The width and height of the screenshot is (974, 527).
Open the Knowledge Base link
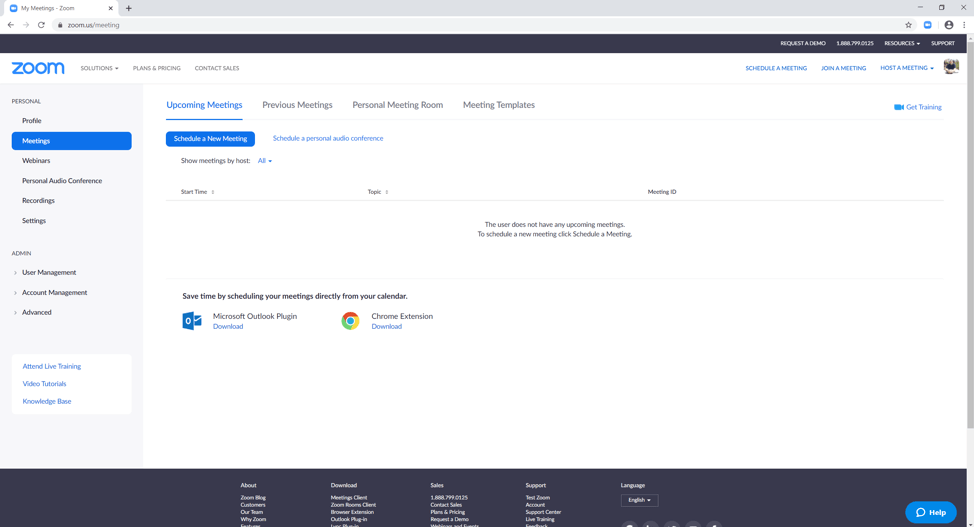click(47, 401)
